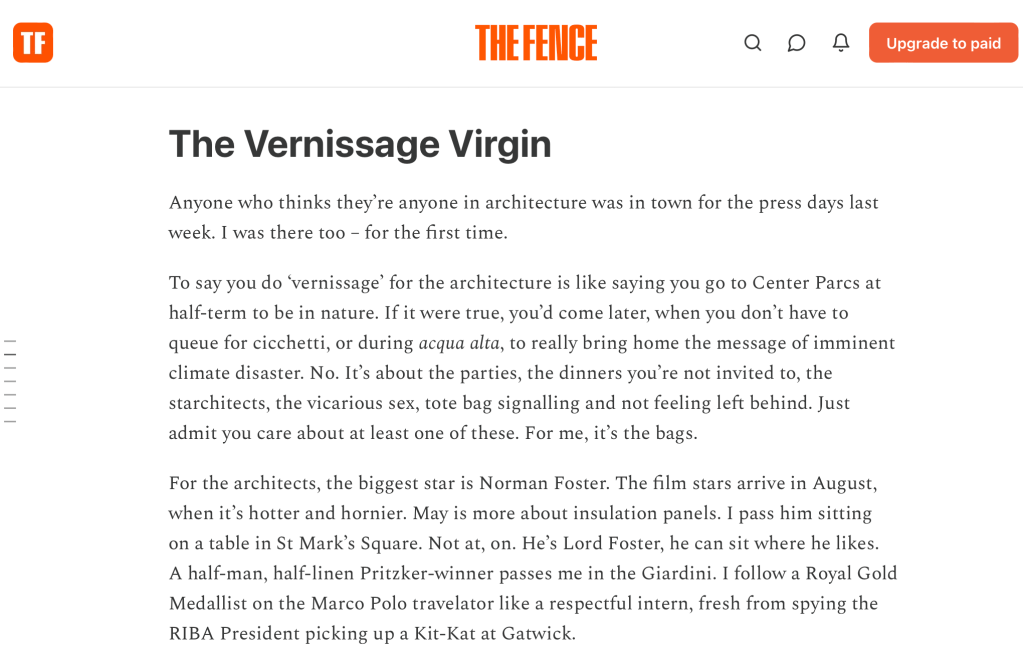This screenshot has height=666, width=1023.
Task: Open the chat speech bubble icon
Action: pos(796,43)
